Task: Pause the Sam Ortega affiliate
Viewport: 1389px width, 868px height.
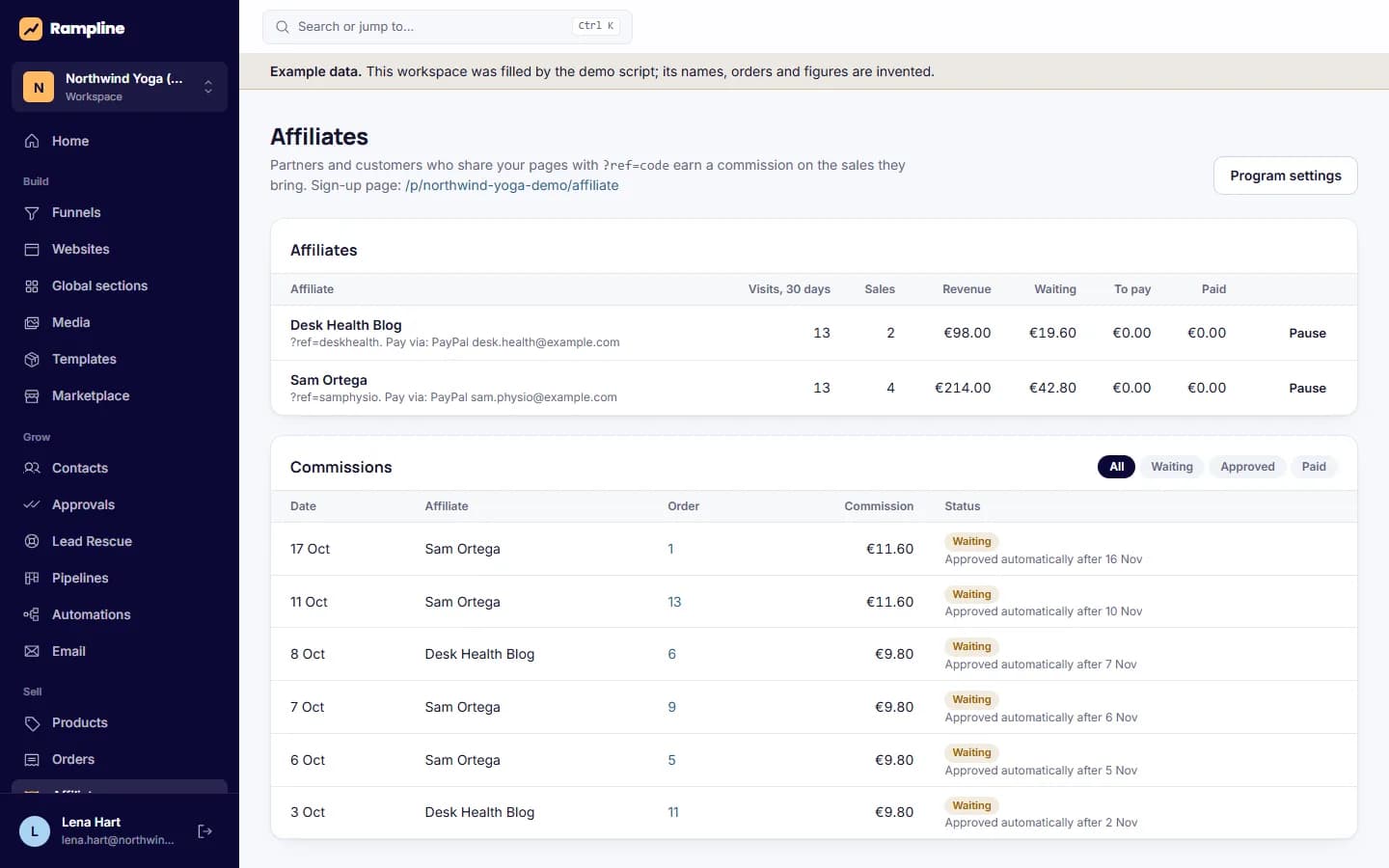Action: (x=1307, y=388)
